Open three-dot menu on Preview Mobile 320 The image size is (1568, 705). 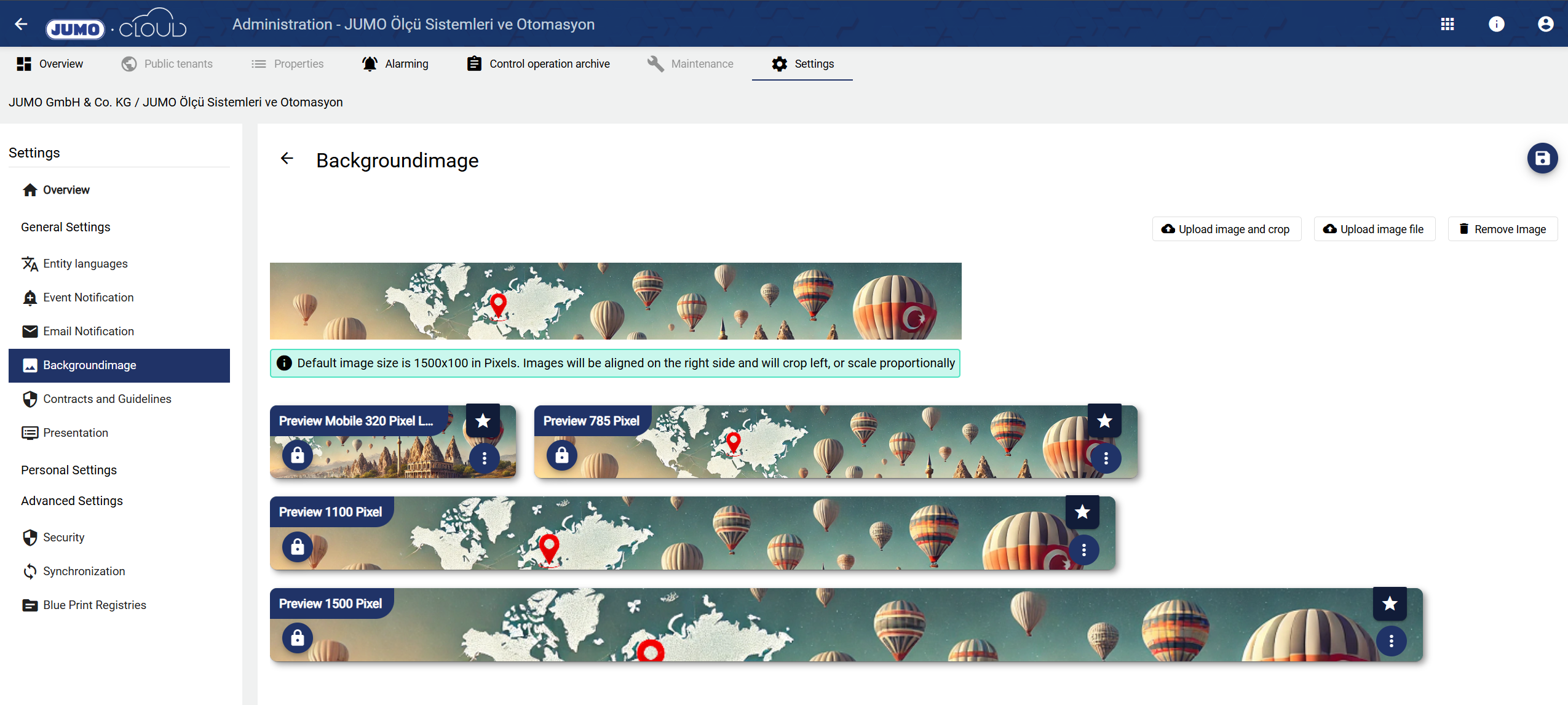pyautogui.click(x=485, y=458)
